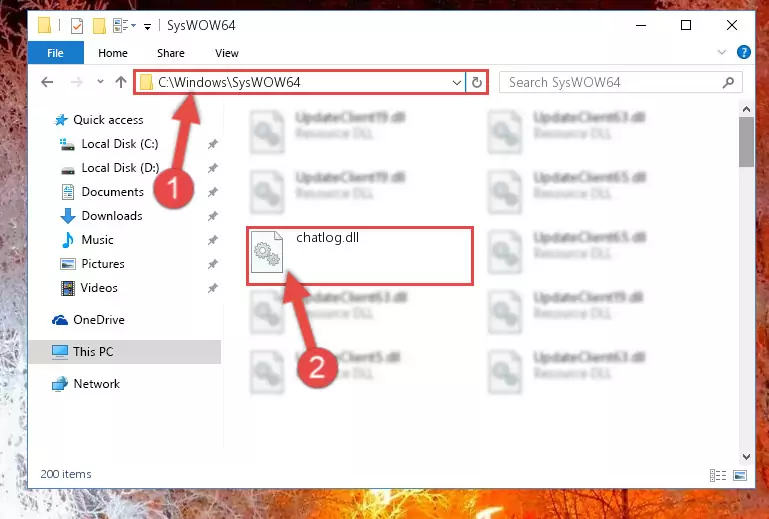Click the scrollbar up arrow
This screenshot has width=769, height=519.
(746, 109)
